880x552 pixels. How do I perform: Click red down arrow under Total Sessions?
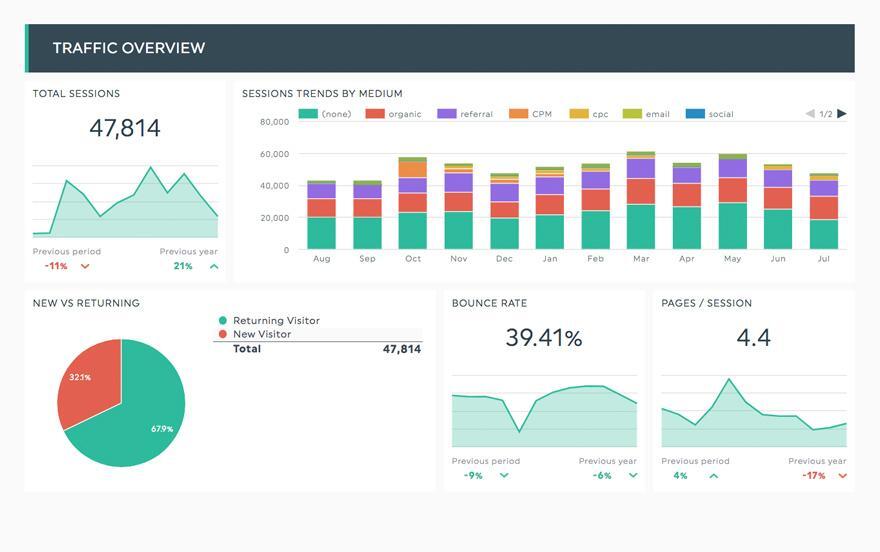[x=85, y=266]
